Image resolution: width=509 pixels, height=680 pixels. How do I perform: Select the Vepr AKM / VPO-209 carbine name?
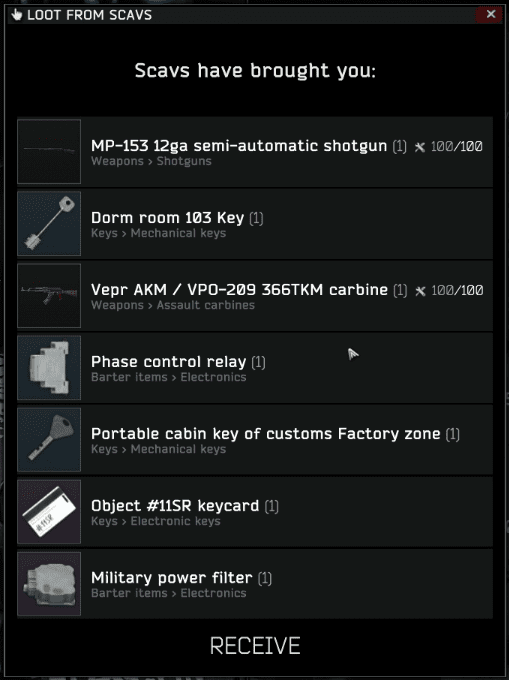[239, 290]
